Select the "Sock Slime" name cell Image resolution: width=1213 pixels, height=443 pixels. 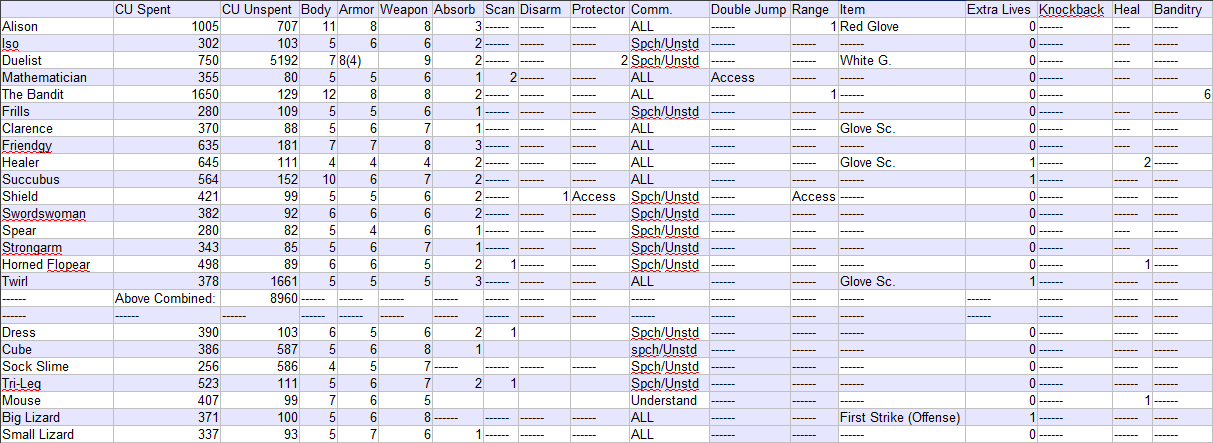tap(56, 366)
